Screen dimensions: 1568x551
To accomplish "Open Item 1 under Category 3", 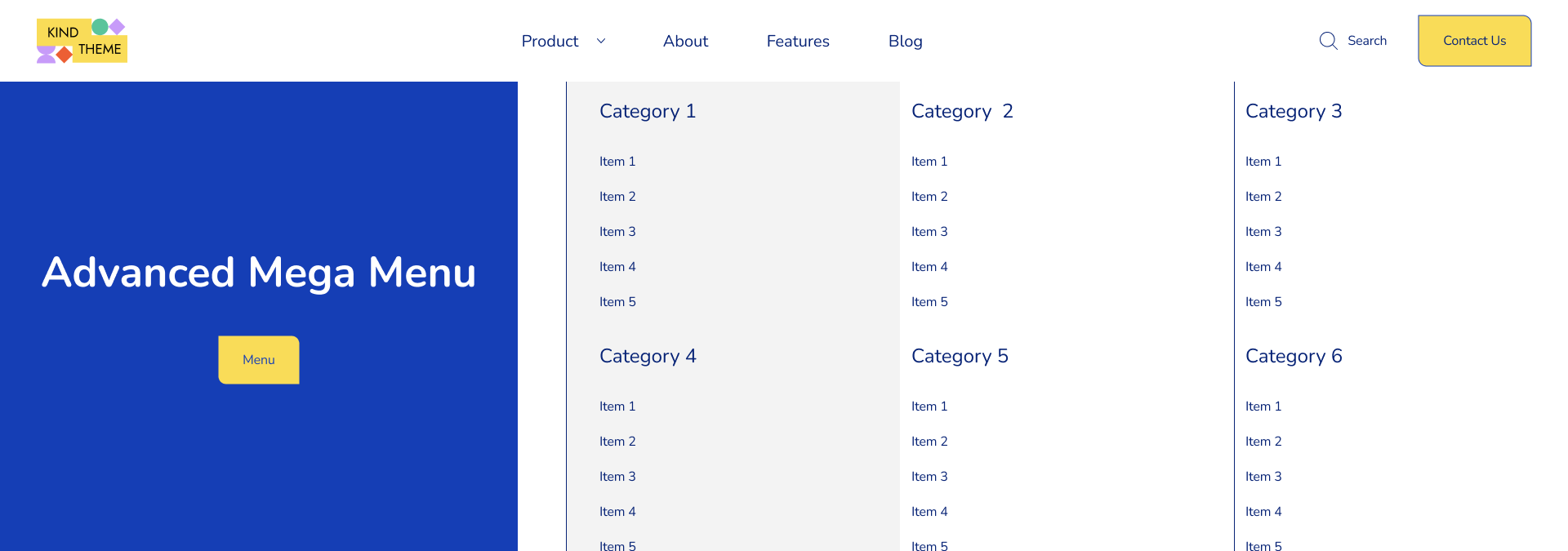I will pos(1263,162).
